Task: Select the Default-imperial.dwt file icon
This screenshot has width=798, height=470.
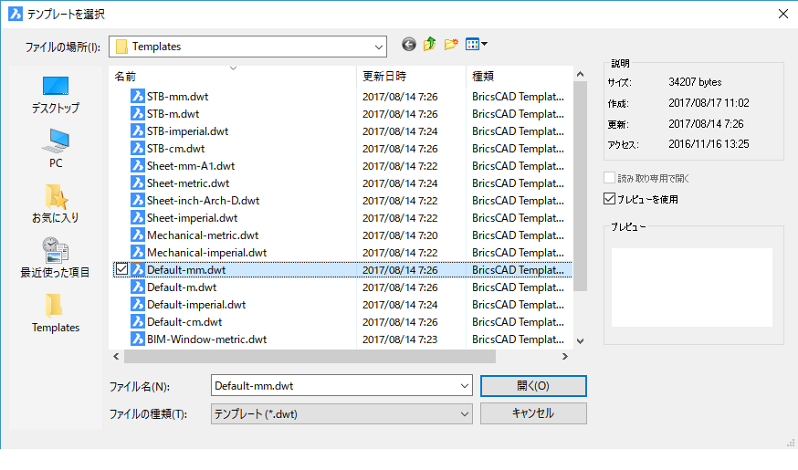Action: [137, 304]
